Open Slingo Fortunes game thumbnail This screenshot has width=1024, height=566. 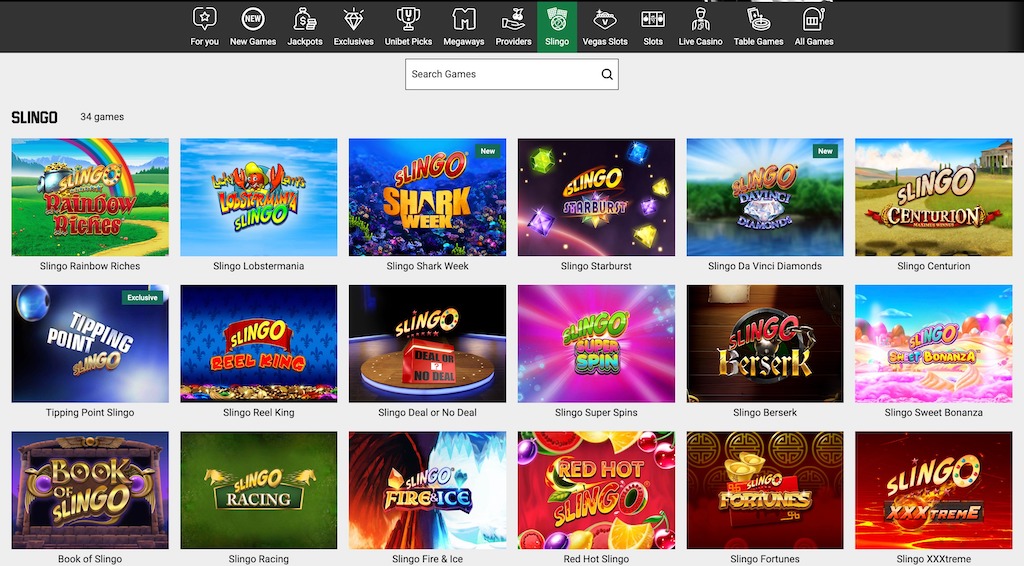click(x=765, y=490)
